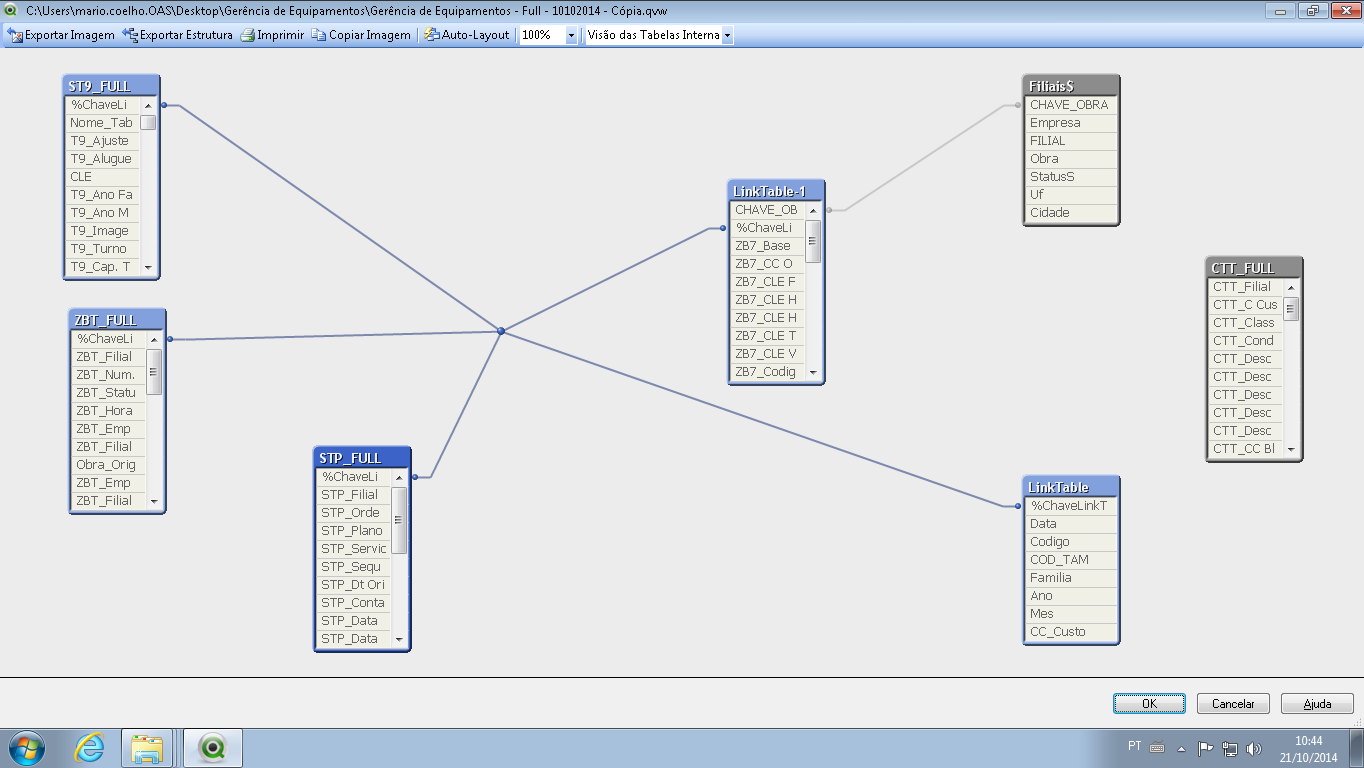Click scrollbar thumb in CTT_FULL table
This screenshot has height=768, width=1364.
1291,308
